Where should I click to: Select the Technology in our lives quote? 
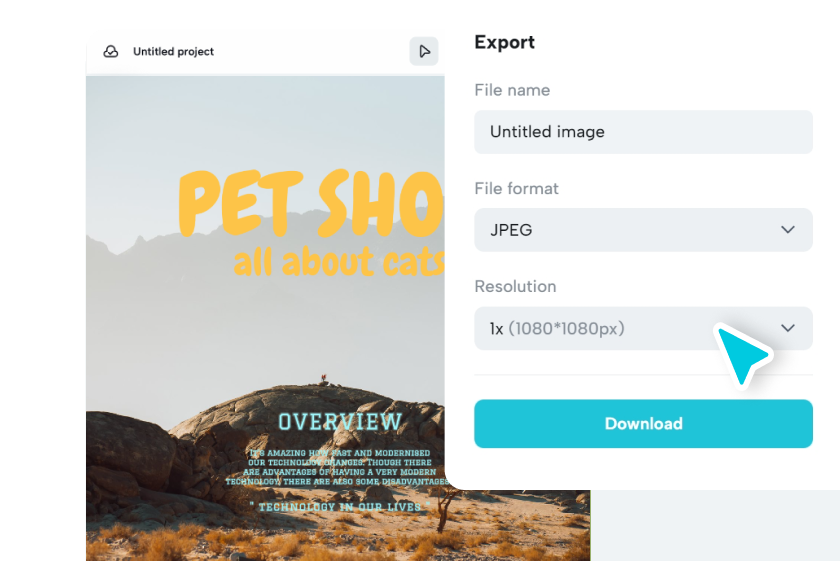340,506
